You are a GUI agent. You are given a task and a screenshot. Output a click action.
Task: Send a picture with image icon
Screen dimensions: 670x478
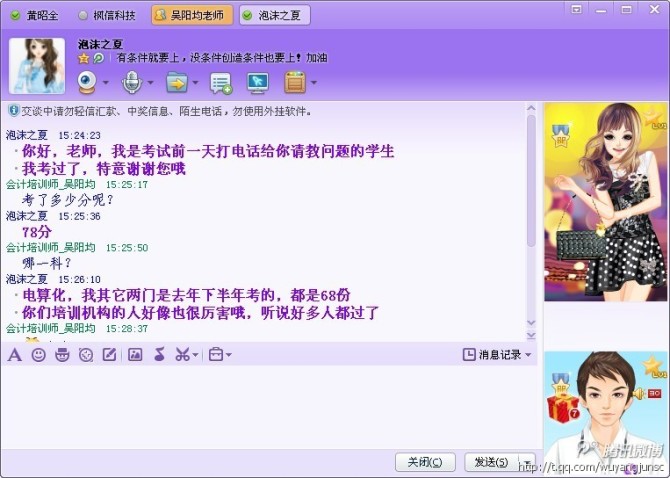tap(135, 355)
